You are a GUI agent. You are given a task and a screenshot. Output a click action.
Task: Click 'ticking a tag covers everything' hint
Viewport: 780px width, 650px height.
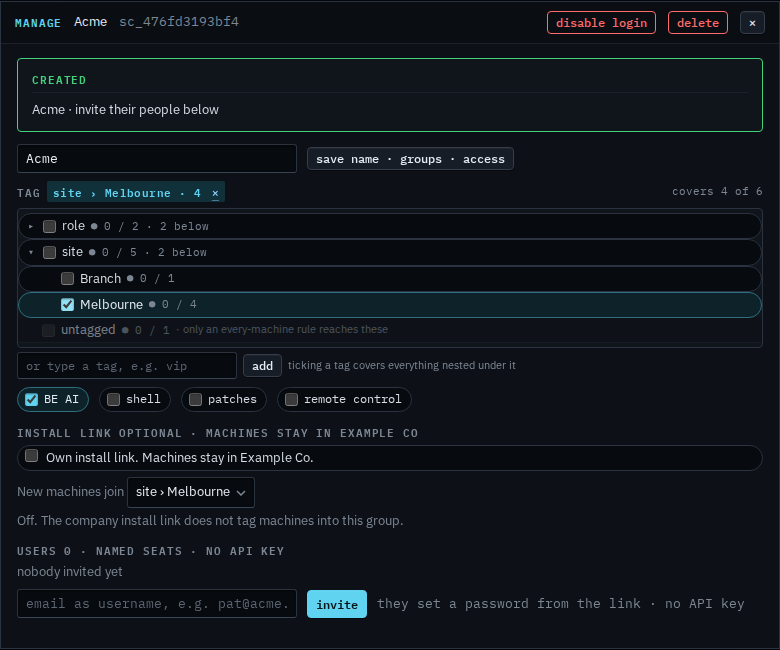(x=401, y=365)
